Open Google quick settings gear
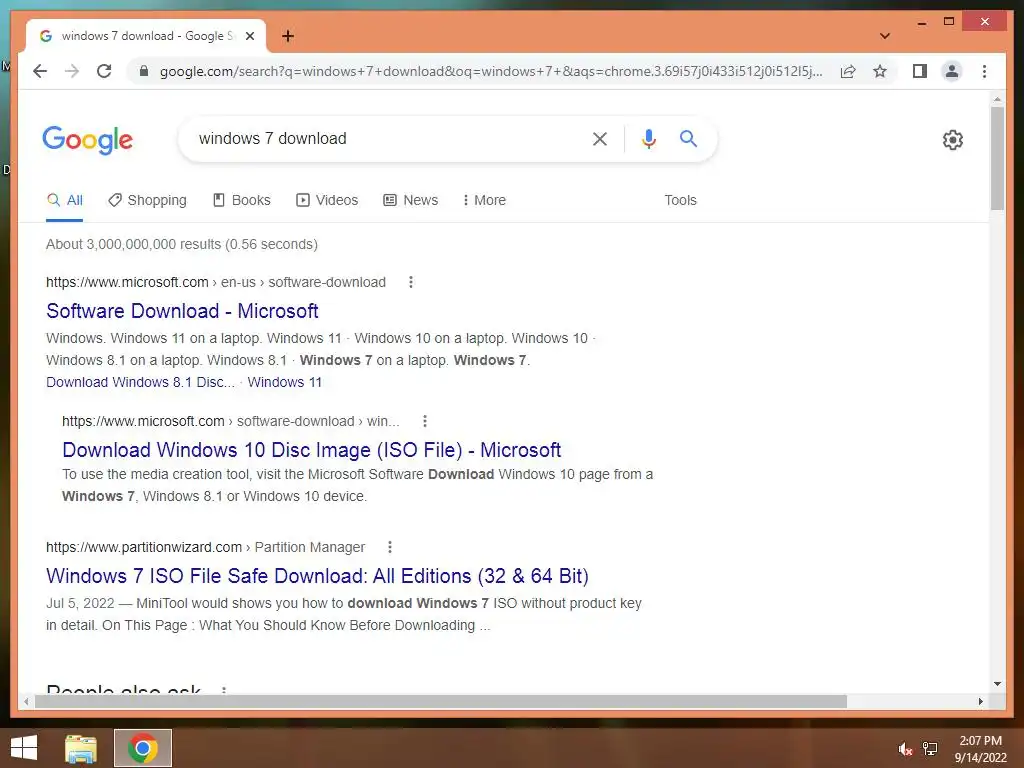Image resolution: width=1024 pixels, height=768 pixels. [952, 140]
